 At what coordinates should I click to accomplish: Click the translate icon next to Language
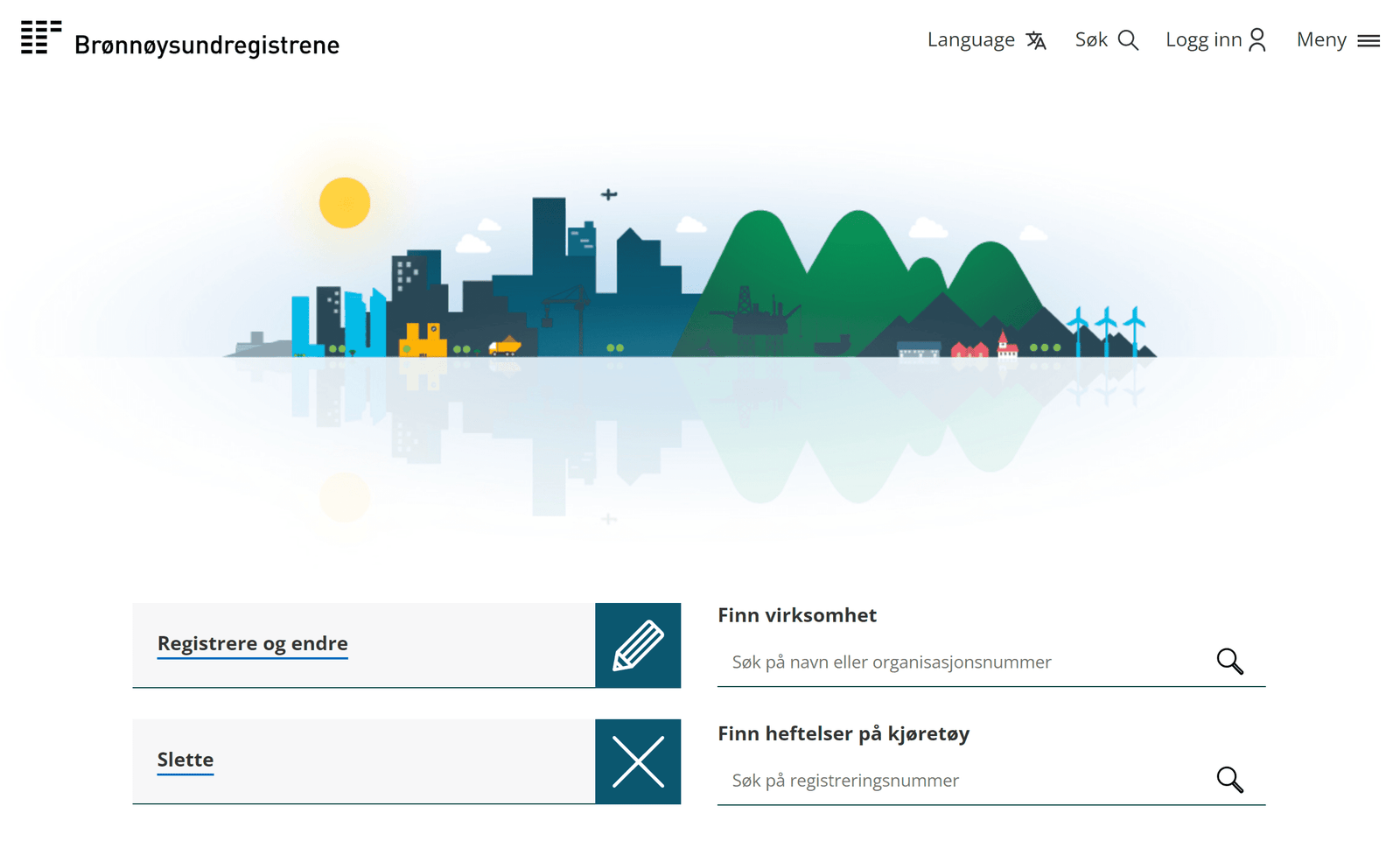tap(1036, 40)
